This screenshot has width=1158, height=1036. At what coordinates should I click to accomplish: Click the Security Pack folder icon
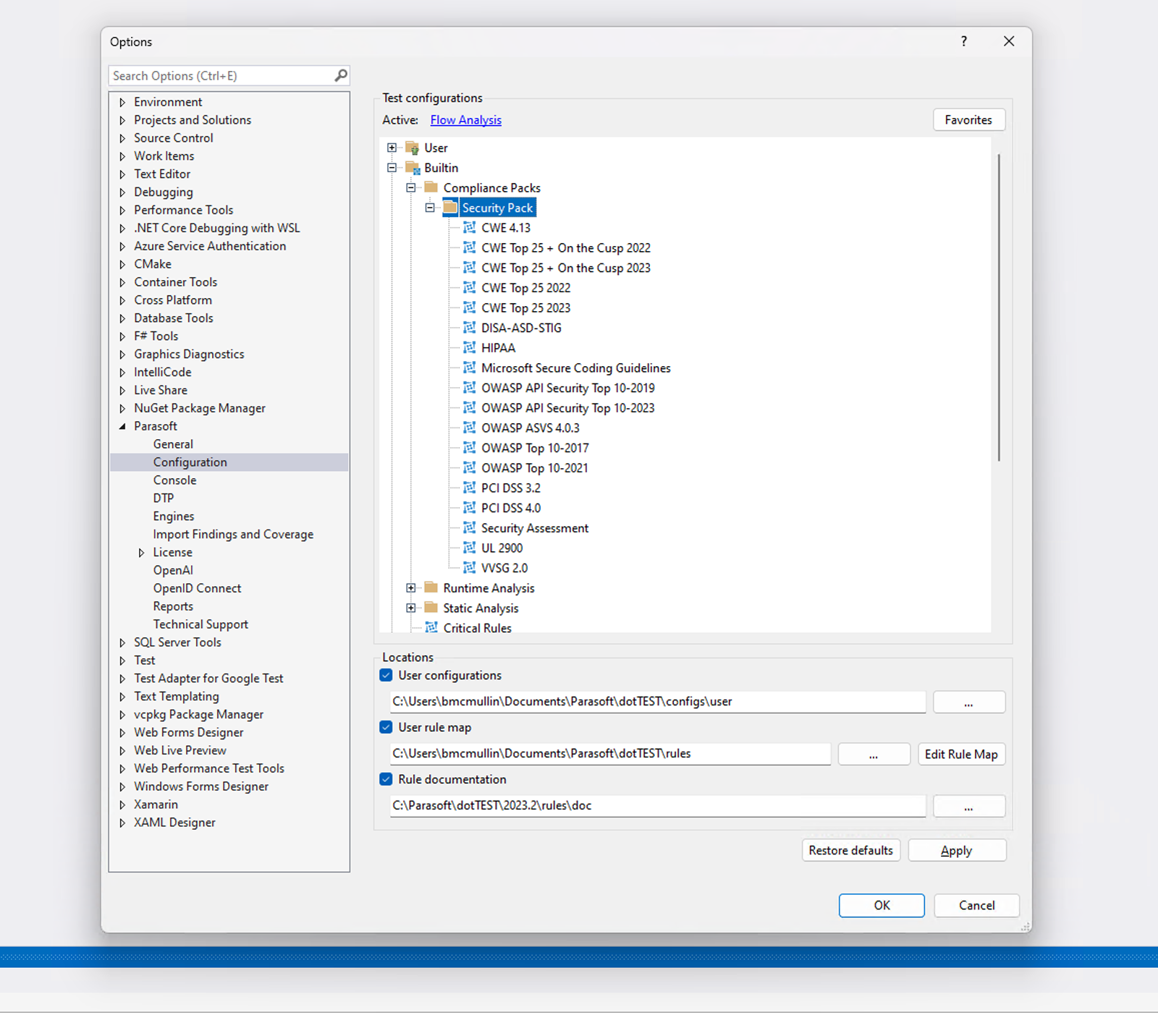(451, 208)
